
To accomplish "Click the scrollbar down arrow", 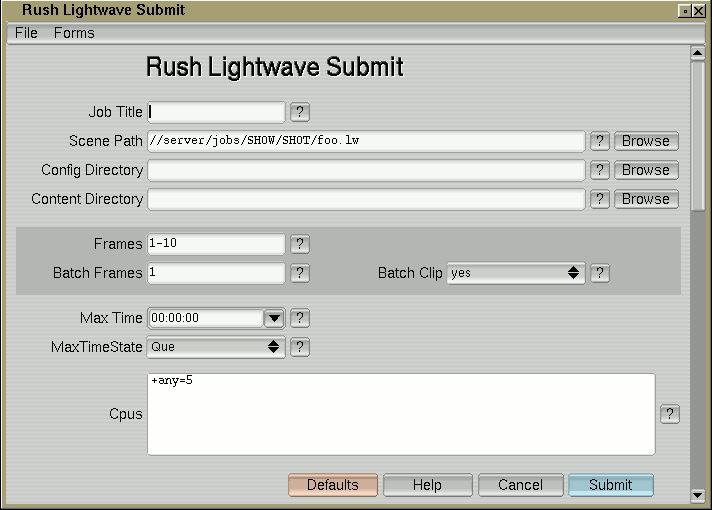I will (697, 495).
